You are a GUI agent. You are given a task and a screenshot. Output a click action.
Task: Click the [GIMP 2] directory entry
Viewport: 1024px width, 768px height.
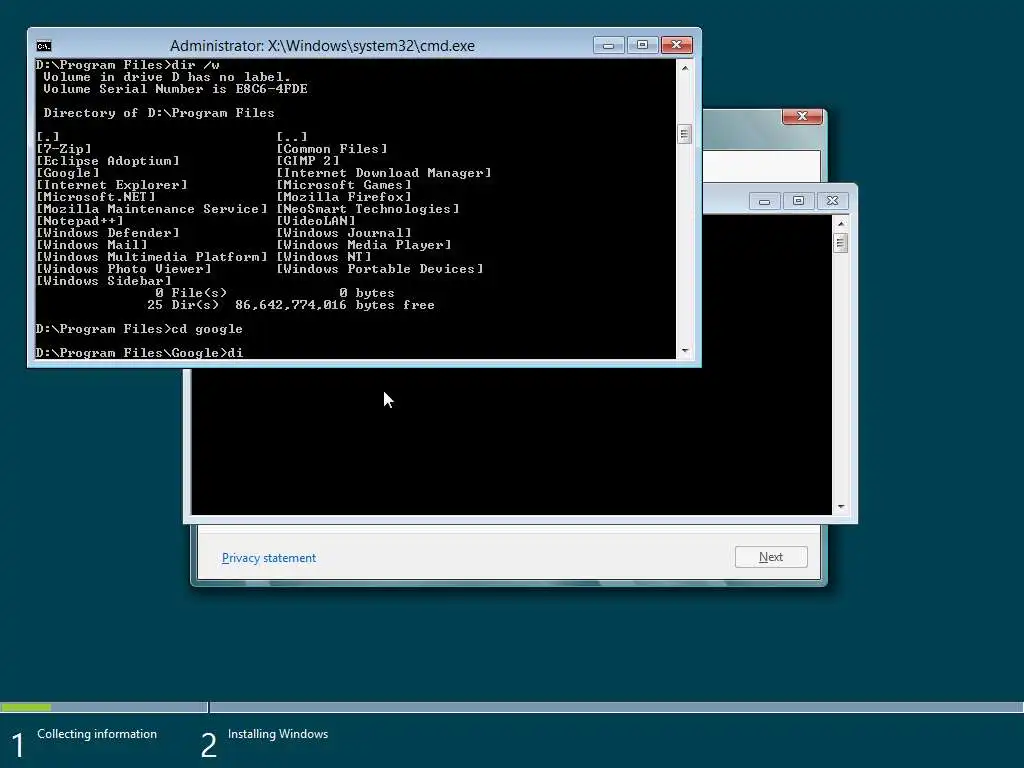tap(308, 161)
